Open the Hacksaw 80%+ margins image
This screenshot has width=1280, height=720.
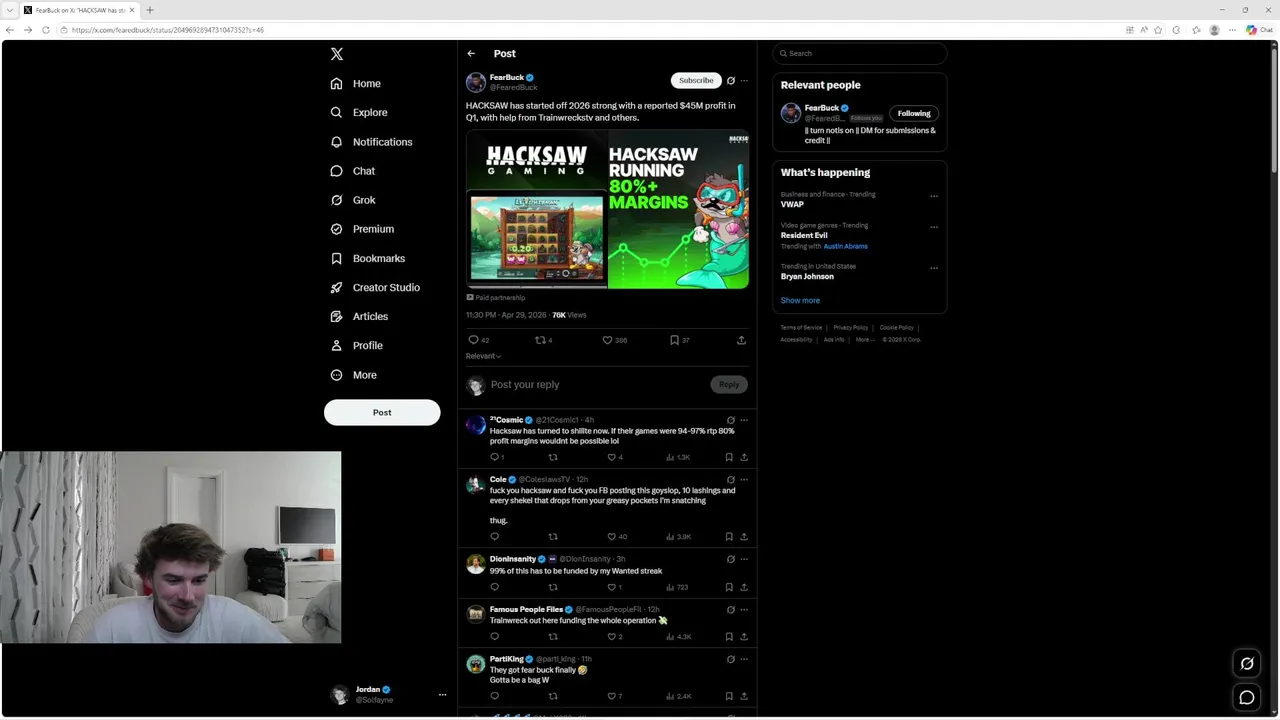pyautogui.click(x=679, y=209)
